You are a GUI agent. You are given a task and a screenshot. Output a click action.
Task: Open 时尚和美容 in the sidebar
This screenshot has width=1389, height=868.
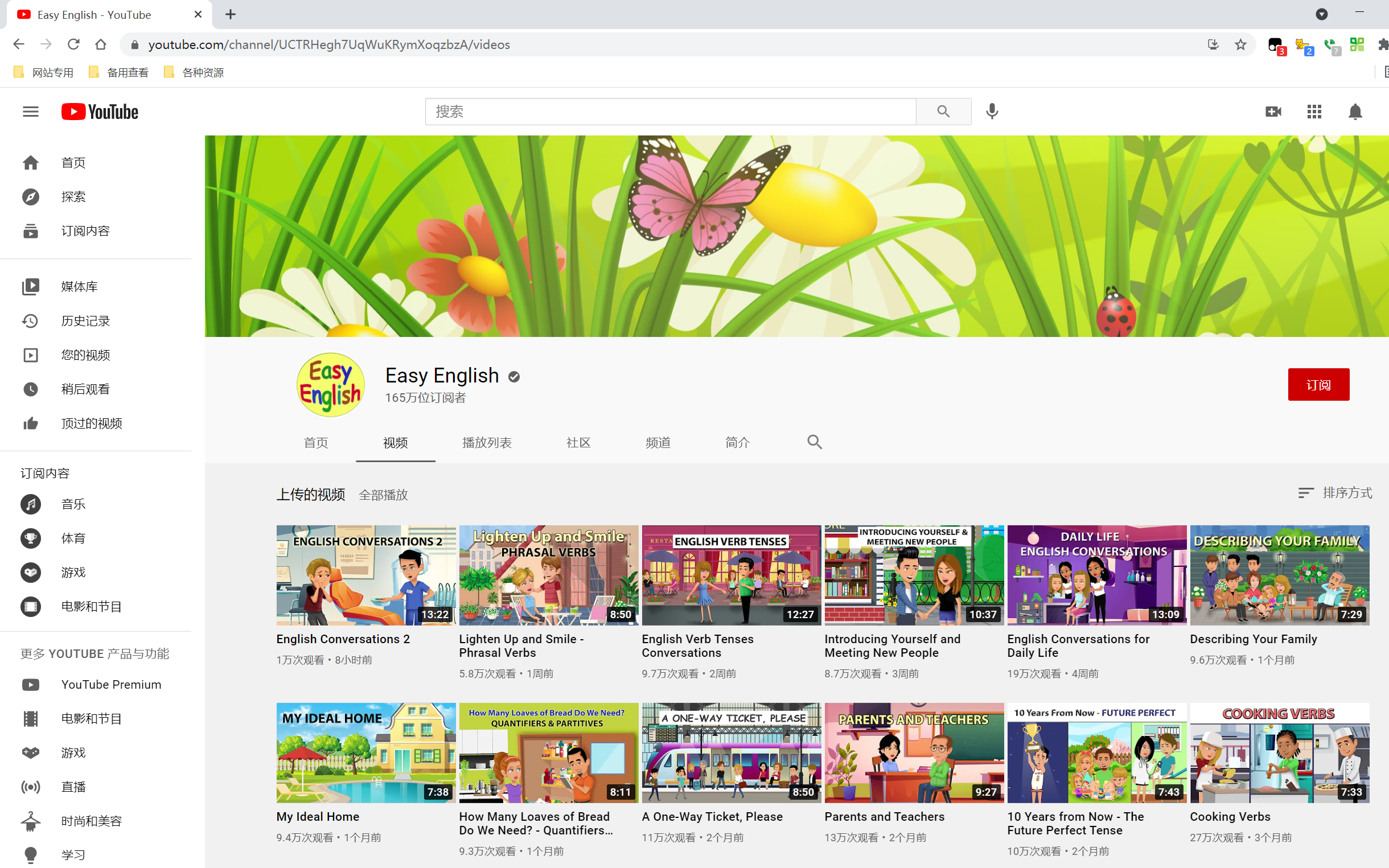click(x=96, y=821)
